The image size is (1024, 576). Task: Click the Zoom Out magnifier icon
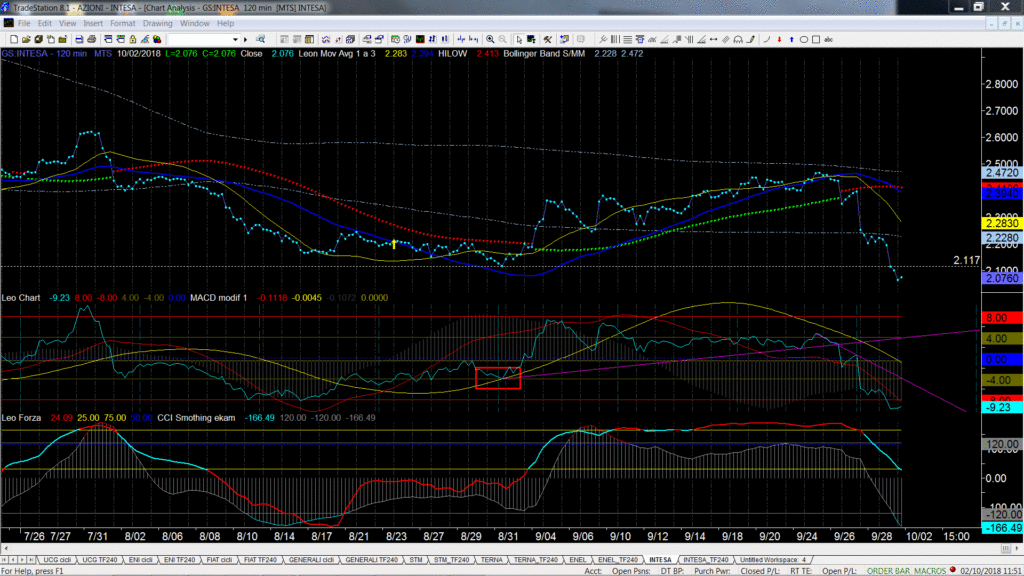click(x=502, y=40)
